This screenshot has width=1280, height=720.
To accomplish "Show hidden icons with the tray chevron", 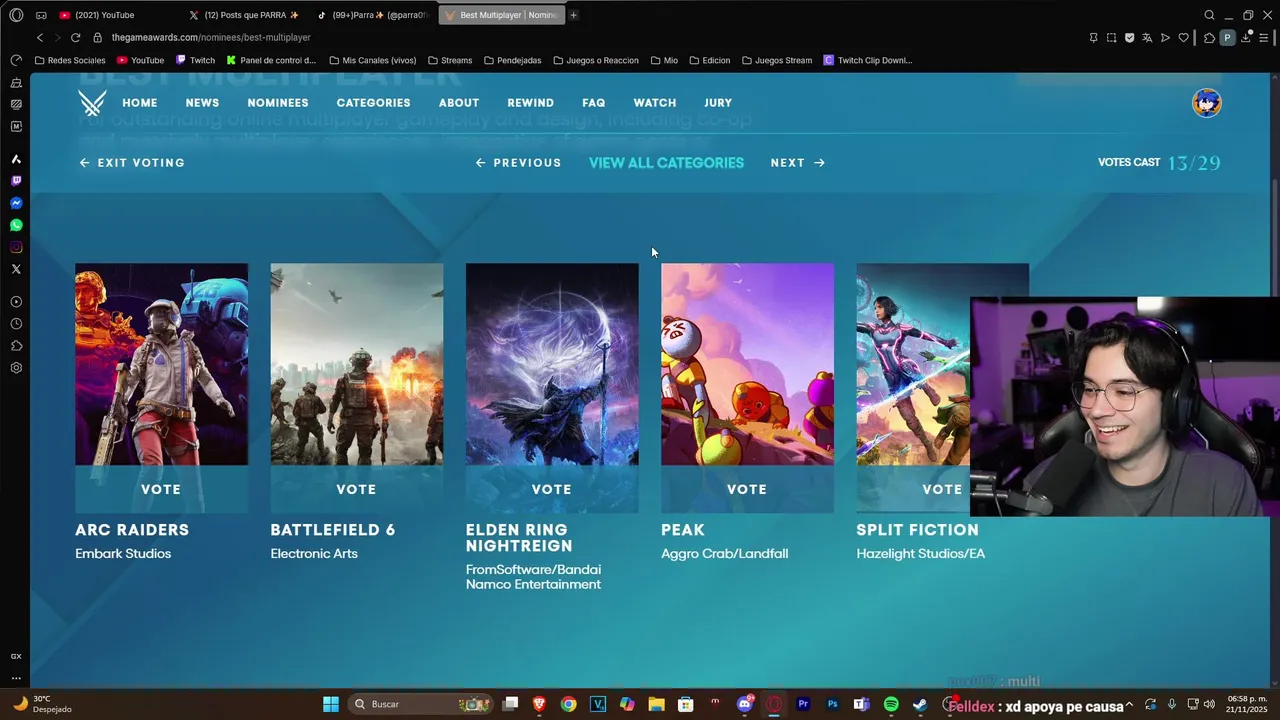I will pyautogui.click(x=1131, y=704).
